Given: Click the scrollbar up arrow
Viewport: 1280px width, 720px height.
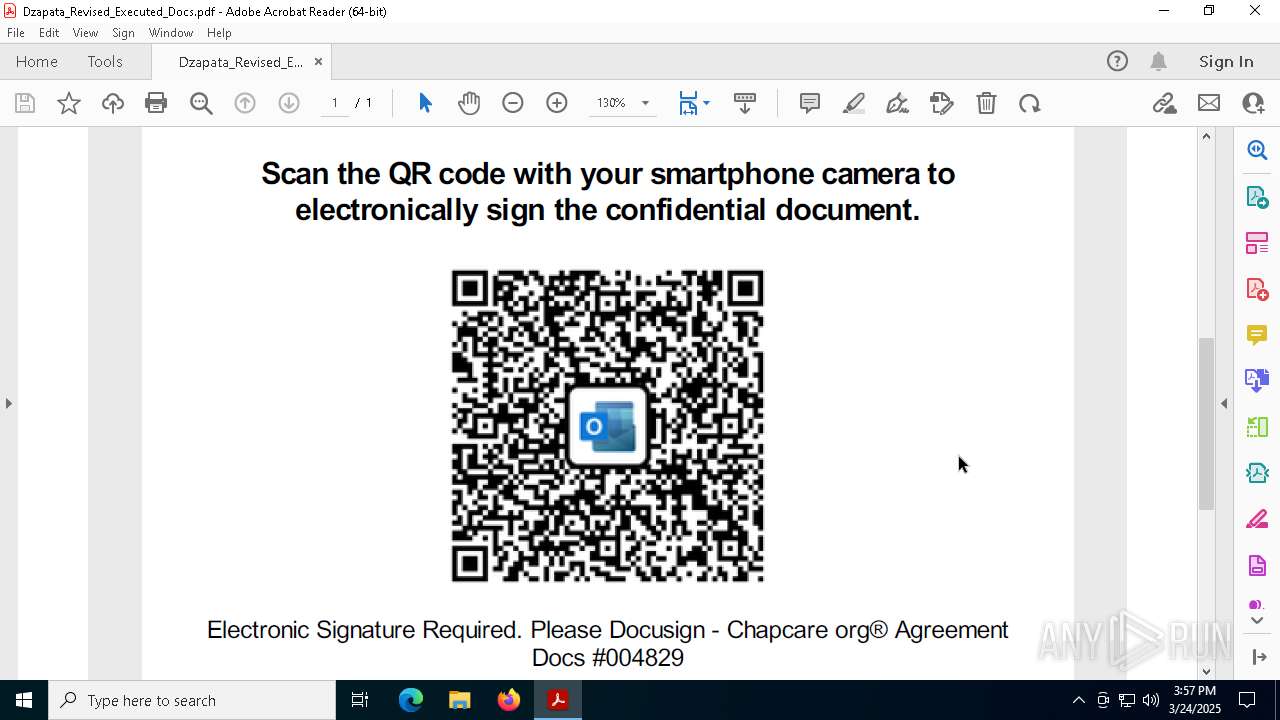Looking at the screenshot, I should [x=1206, y=136].
